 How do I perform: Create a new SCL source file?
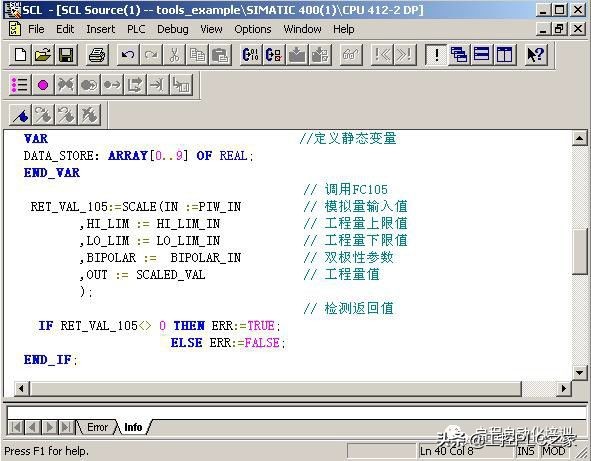pyautogui.click(x=20, y=55)
